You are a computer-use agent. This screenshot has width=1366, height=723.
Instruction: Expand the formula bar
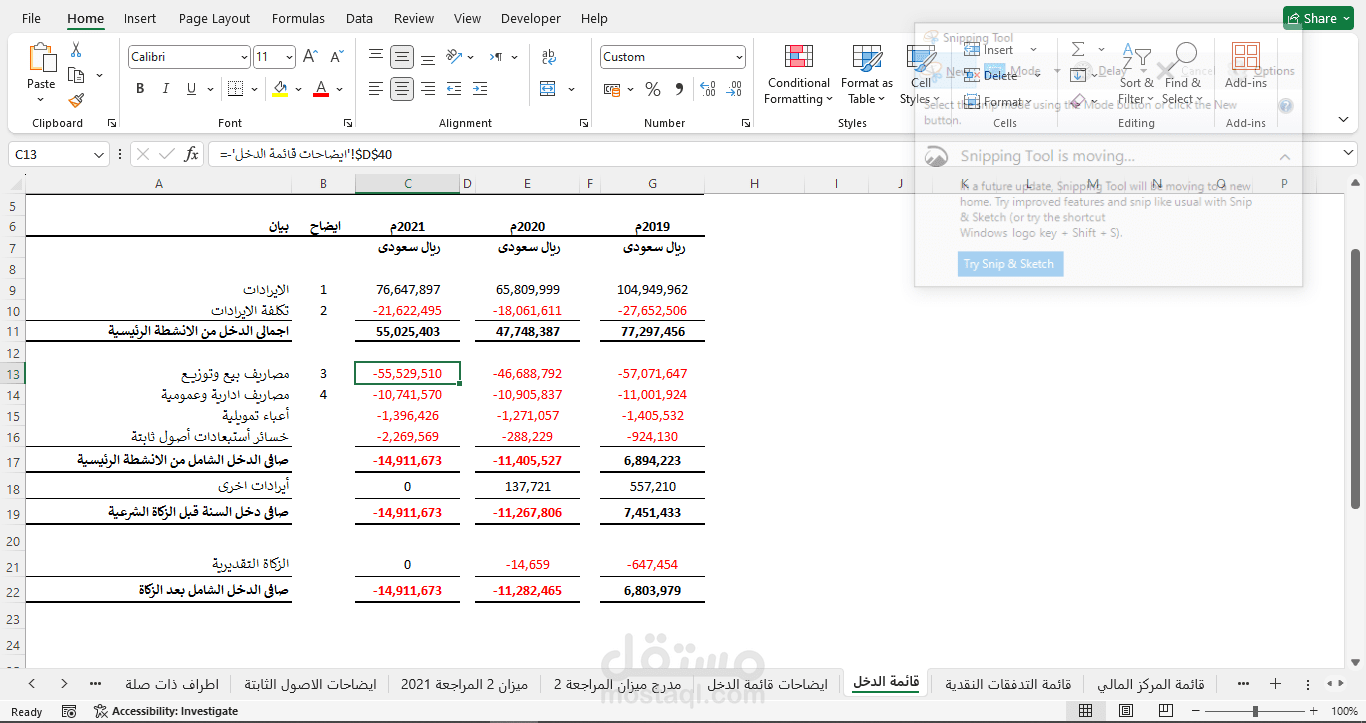(1348, 154)
